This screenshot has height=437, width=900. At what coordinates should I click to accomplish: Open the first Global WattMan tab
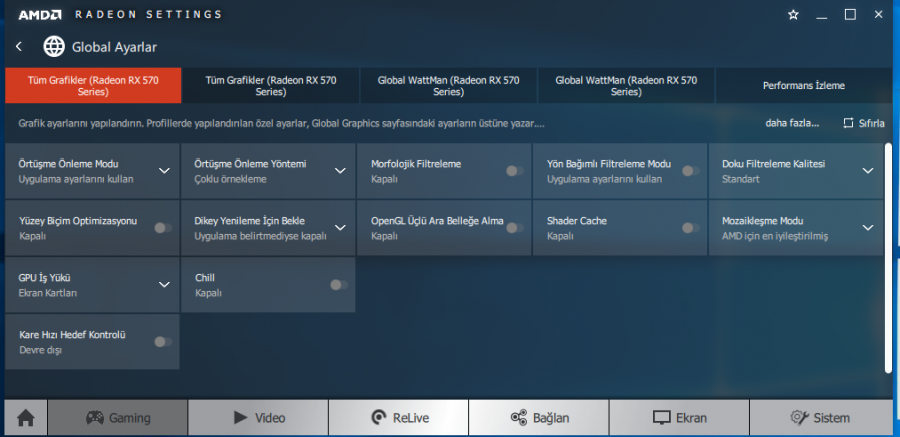pyautogui.click(x=448, y=86)
